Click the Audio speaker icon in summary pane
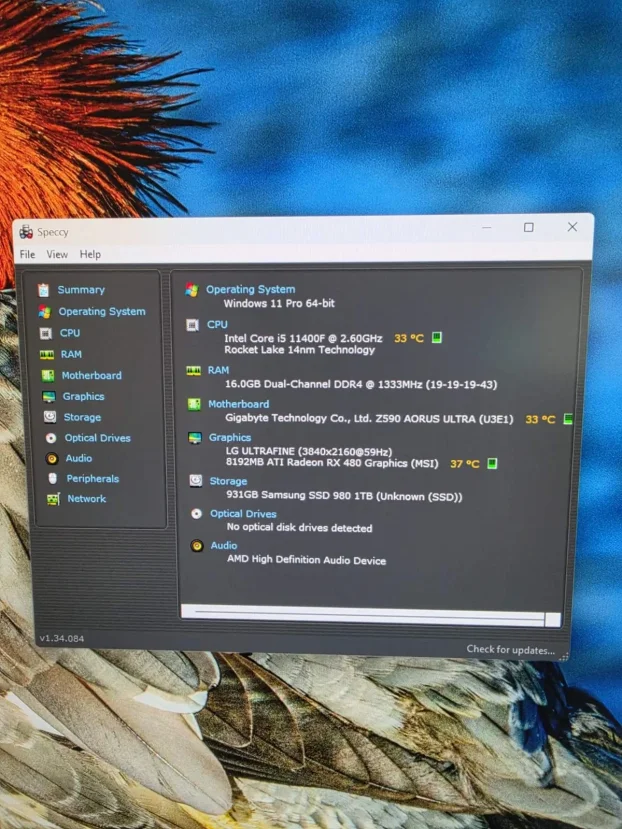622x829 pixels. 197,546
